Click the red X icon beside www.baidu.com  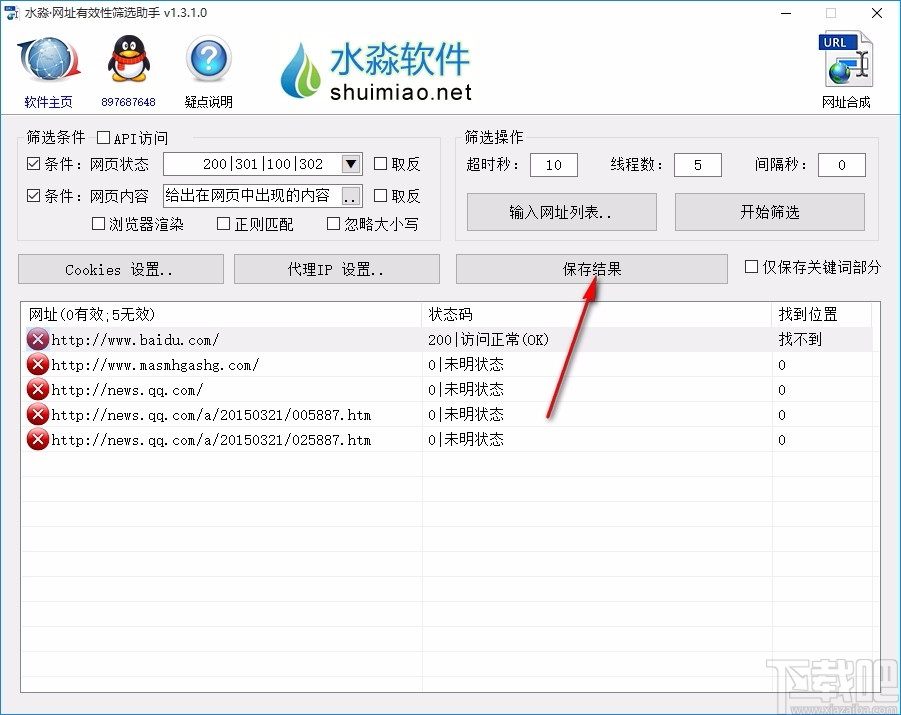pos(37,339)
